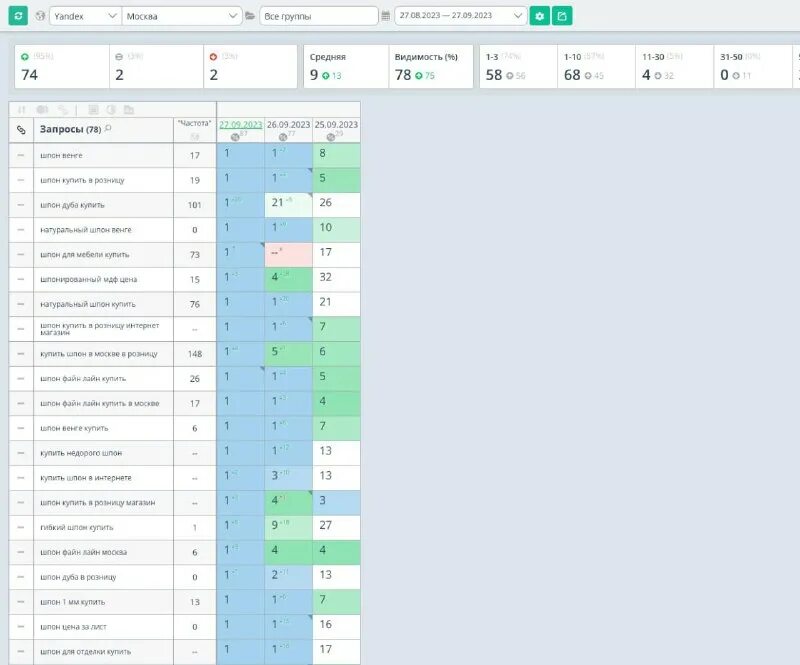Viewport: 800px width, 665px height.
Task: Select the Видимость (%) summary card
Action: click(x=431, y=66)
